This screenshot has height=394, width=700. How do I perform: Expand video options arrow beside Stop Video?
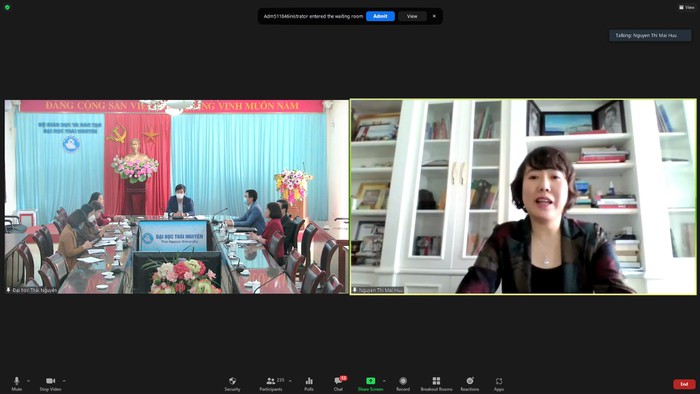64,381
